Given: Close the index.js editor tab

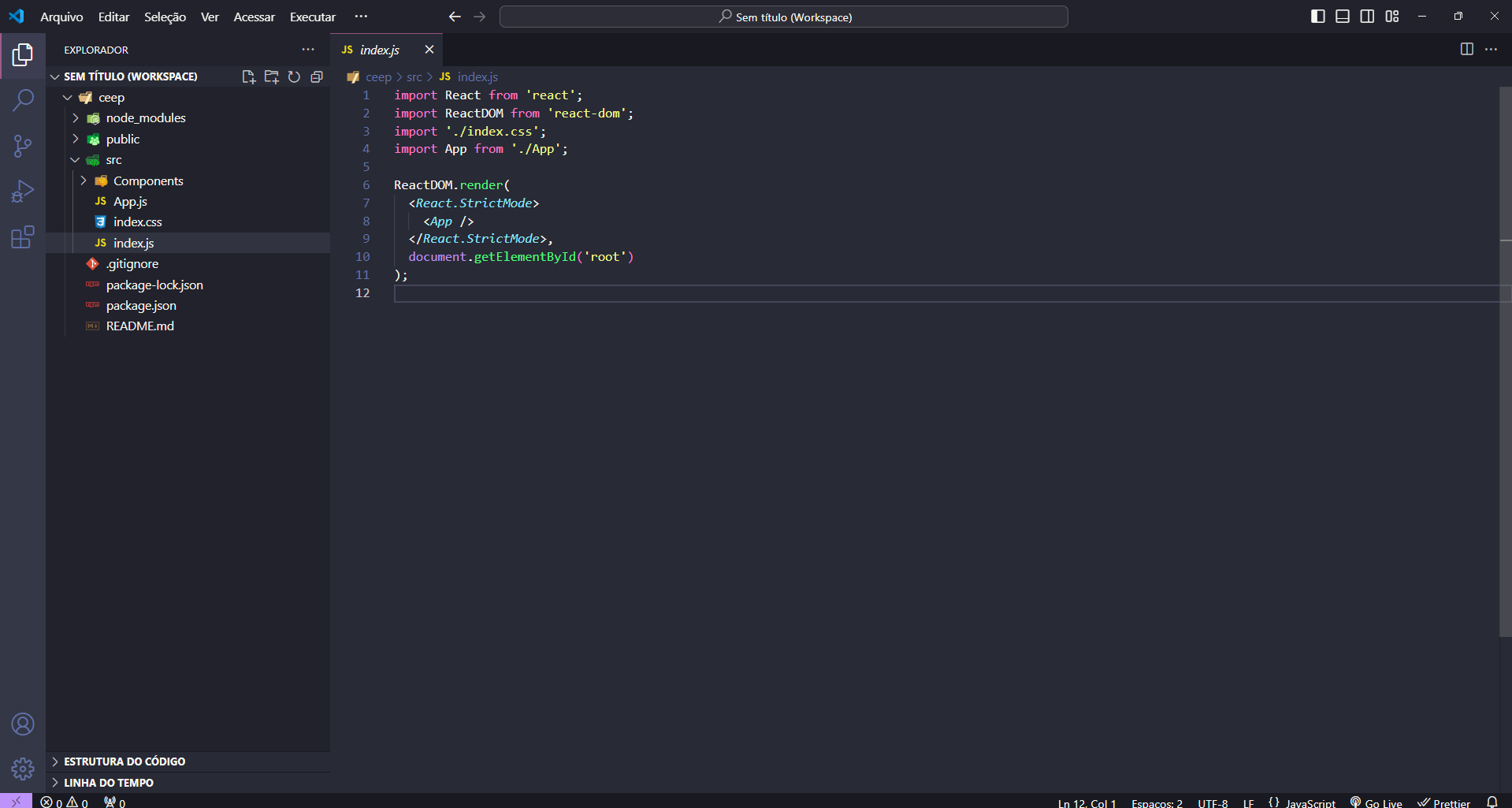Looking at the screenshot, I should 429,50.
